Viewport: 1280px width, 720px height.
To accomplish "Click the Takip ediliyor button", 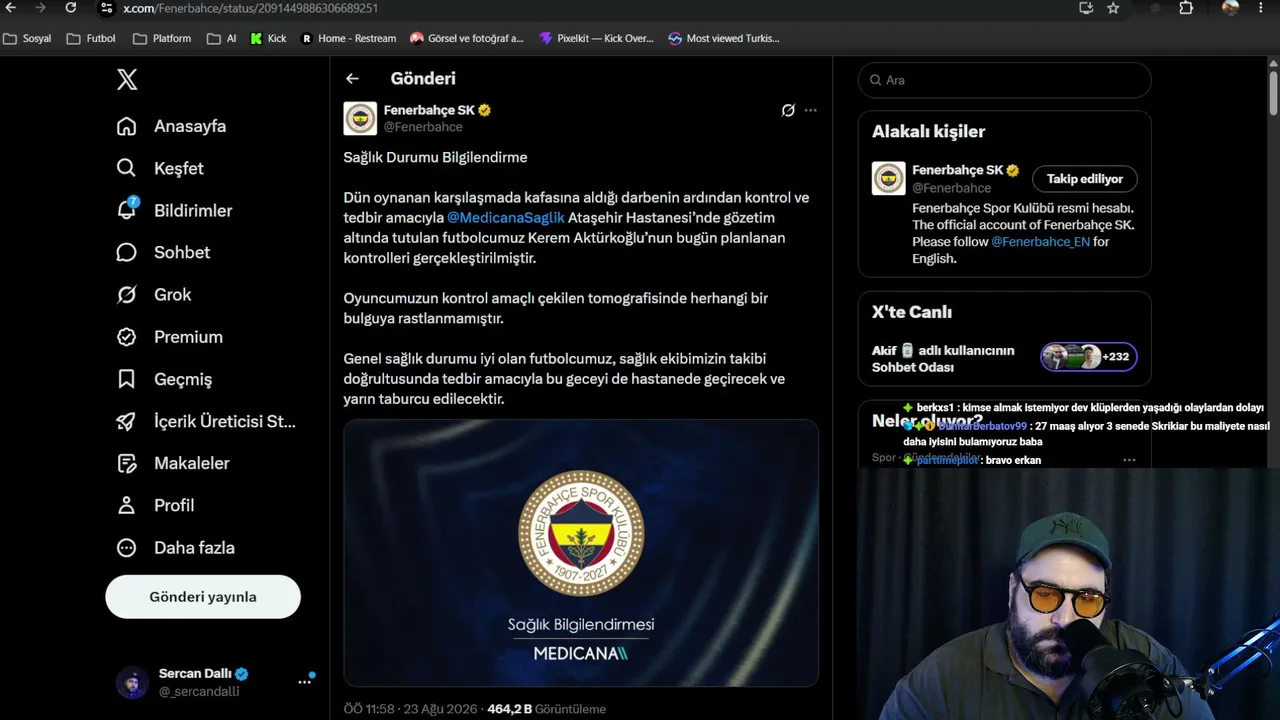I will click(1085, 179).
